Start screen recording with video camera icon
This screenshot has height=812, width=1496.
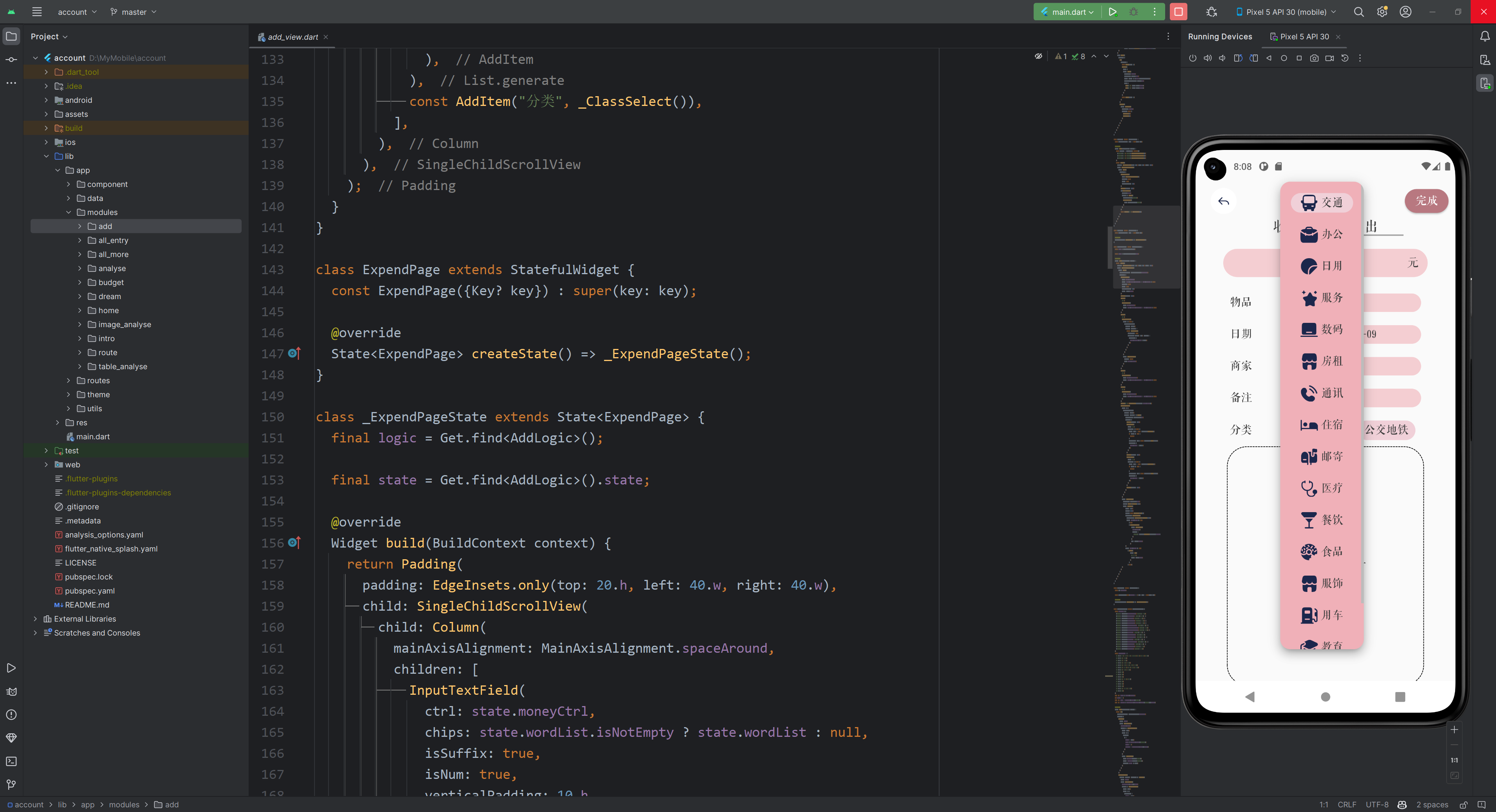pos(1329,58)
